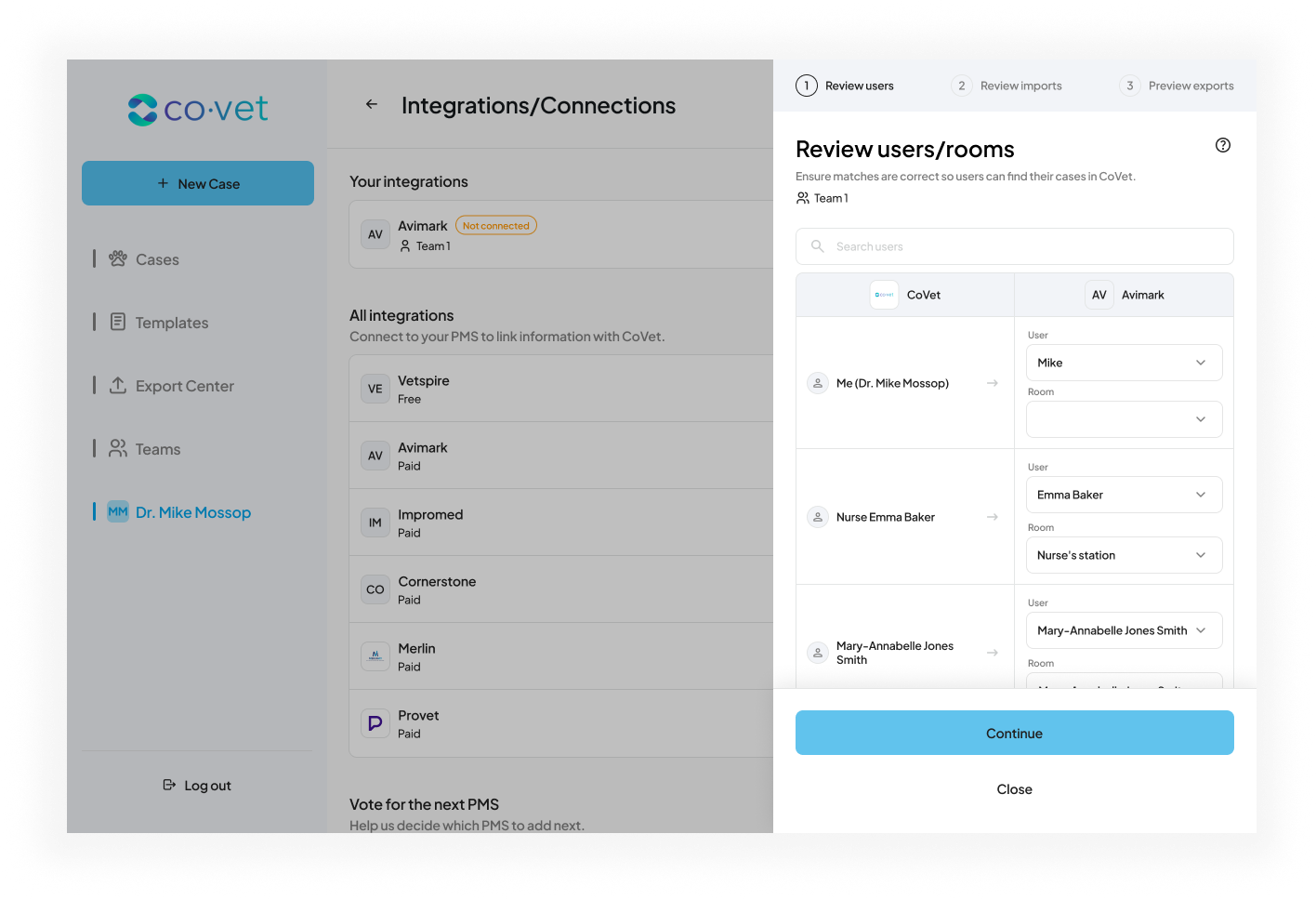Open the connected Avimark Team 1 card
The image size is (1316, 900).
[561, 234]
